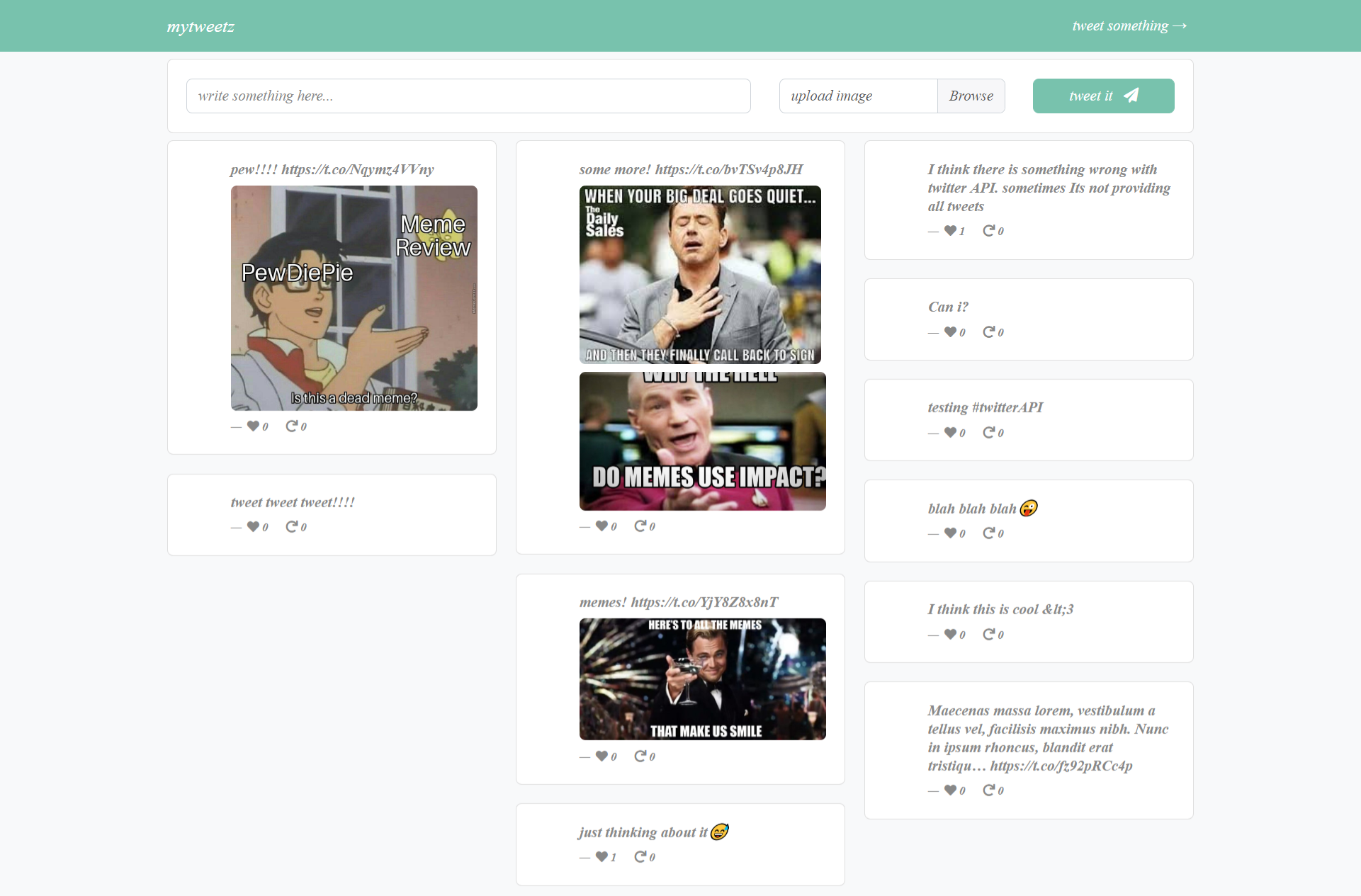Open the PewDiePie Meme Review image
The width and height of the screenshot is (1361, 896).
coord(354,297)
